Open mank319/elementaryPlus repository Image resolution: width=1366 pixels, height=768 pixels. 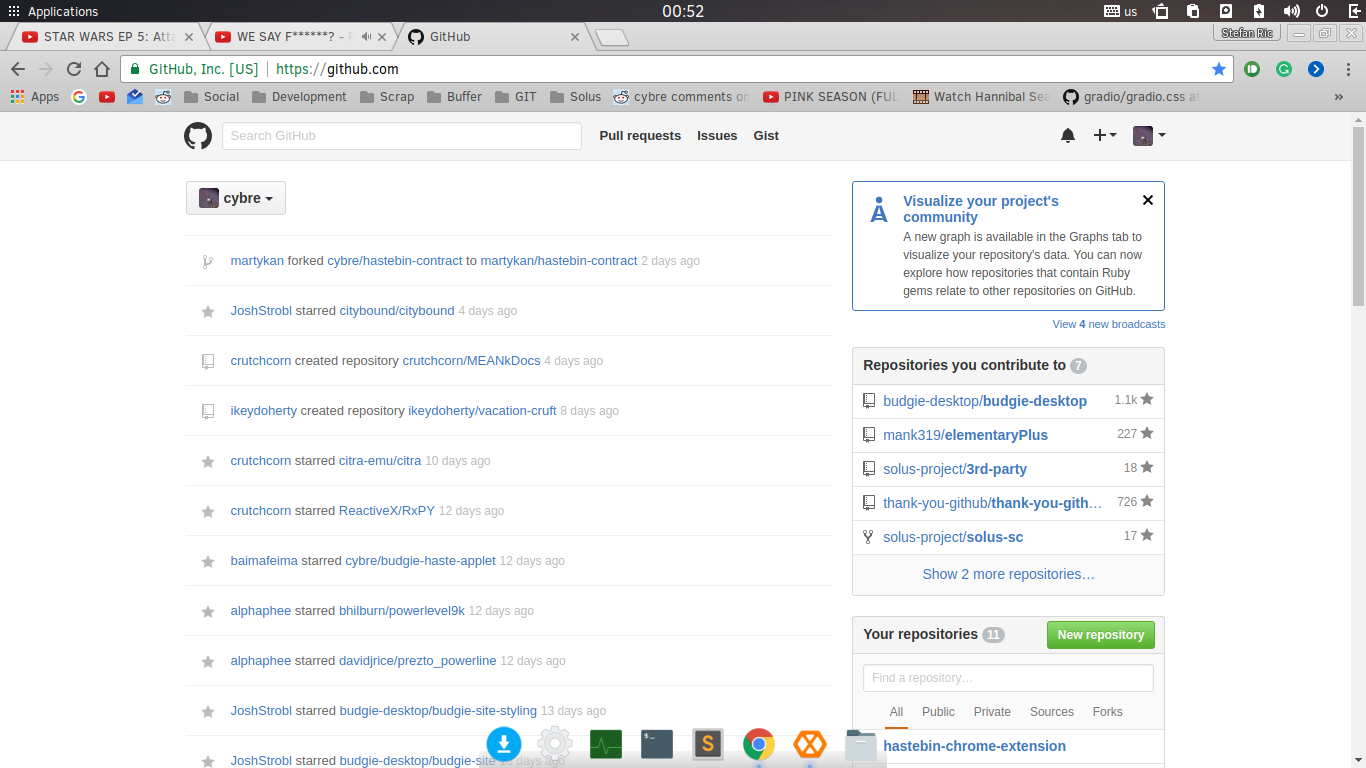[965, 435]
